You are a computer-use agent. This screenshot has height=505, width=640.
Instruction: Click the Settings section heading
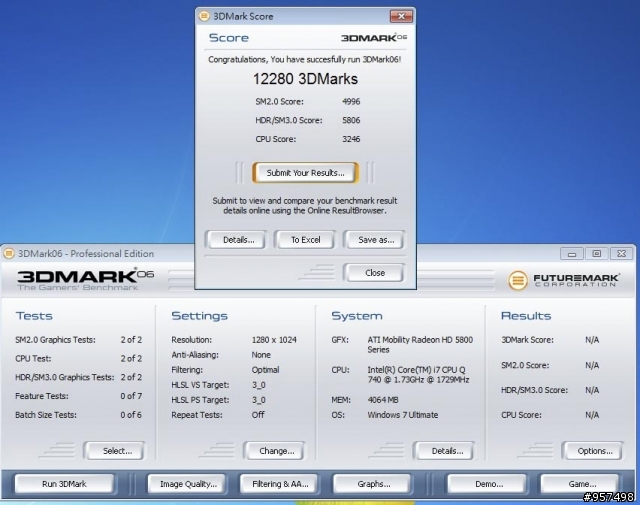tap(199, 316)
